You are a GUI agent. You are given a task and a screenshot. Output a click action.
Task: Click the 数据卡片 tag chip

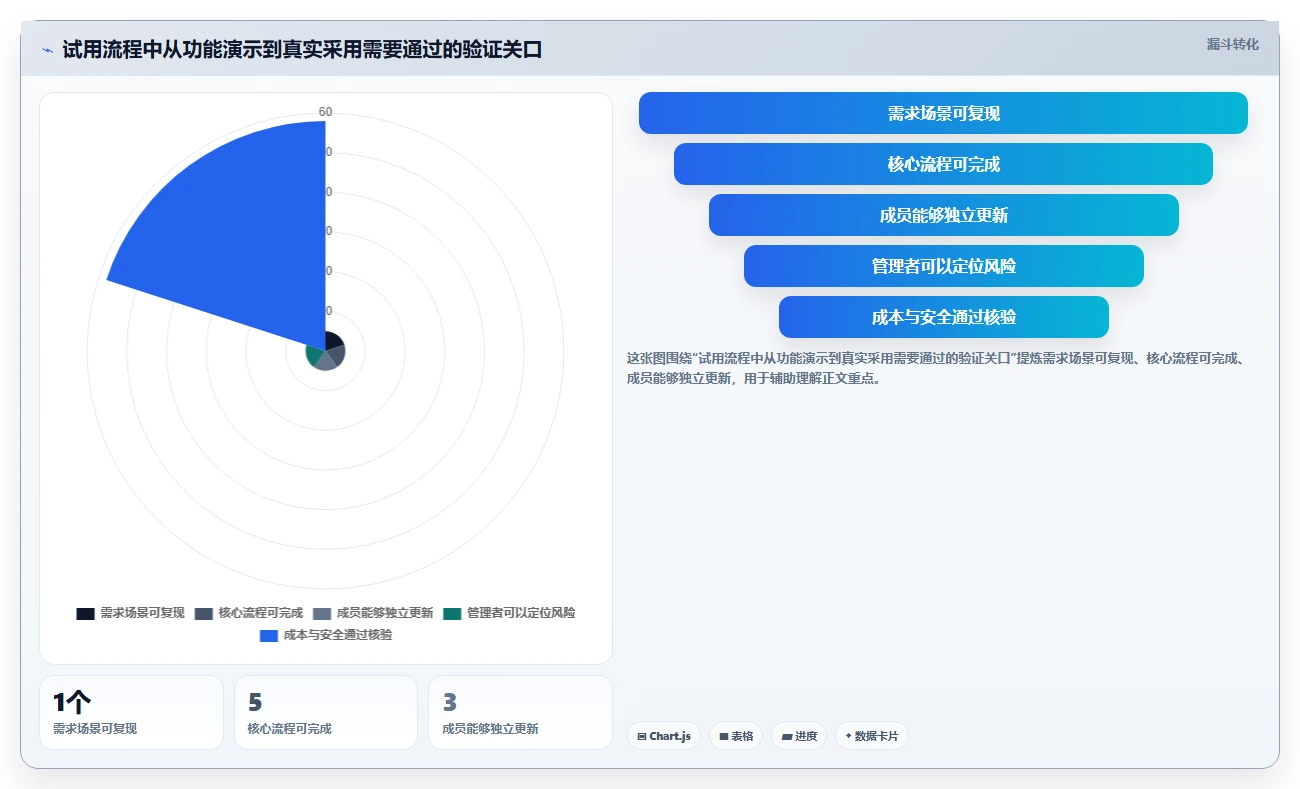coord(872,736)
